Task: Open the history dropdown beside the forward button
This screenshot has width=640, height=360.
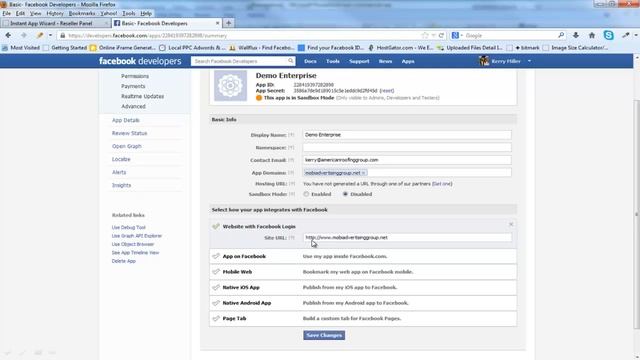Action: click(50, 36)
